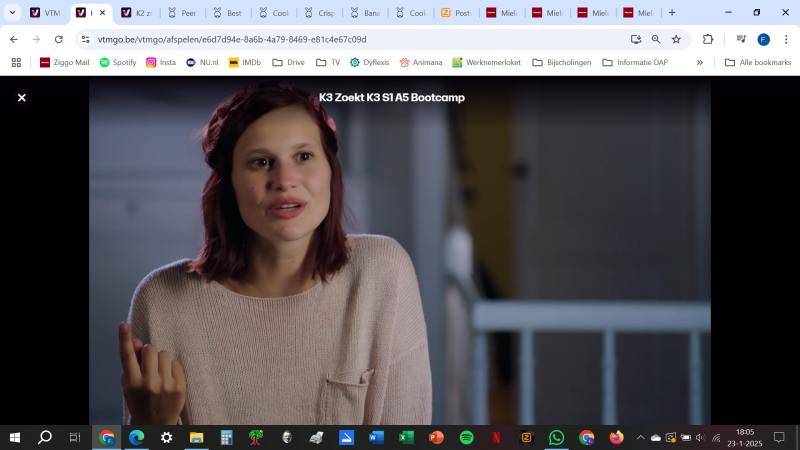Viewport: 800px width, 450px height.
Task: Show more hidden bookmarks chevron
Action: [x=699, y=62]
